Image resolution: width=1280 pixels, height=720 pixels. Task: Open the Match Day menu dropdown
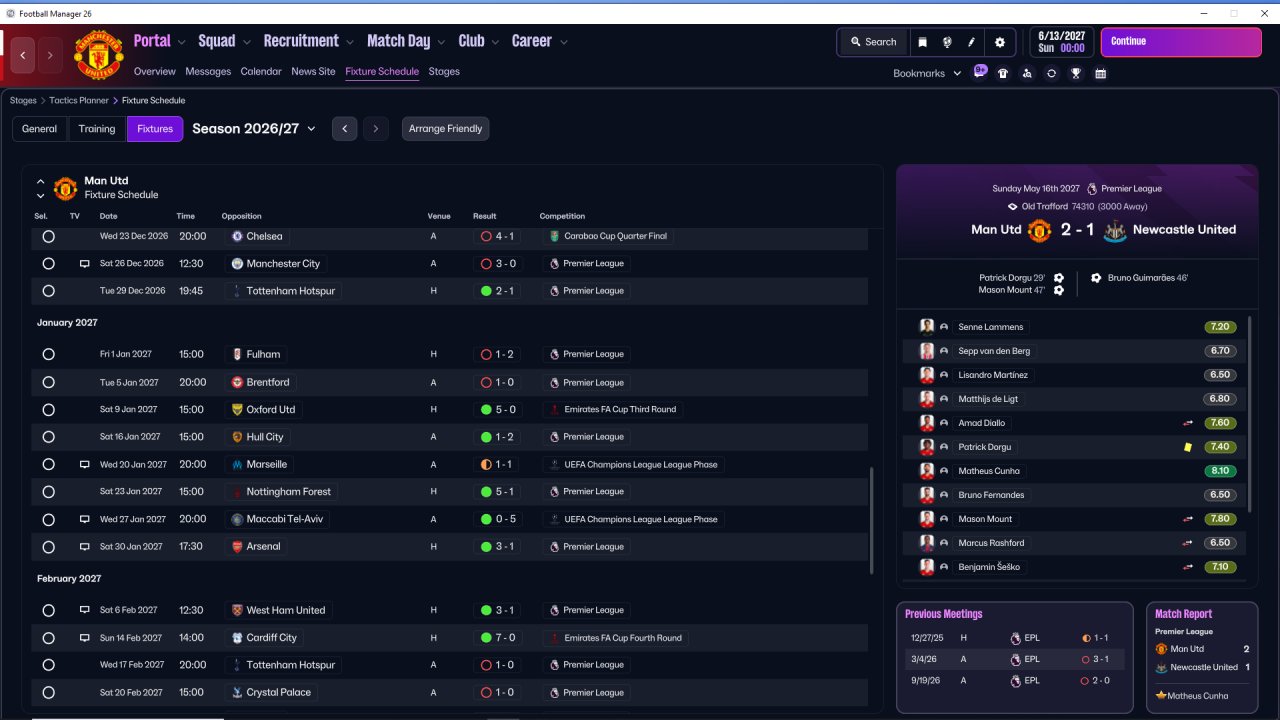[x=406, y=41]
